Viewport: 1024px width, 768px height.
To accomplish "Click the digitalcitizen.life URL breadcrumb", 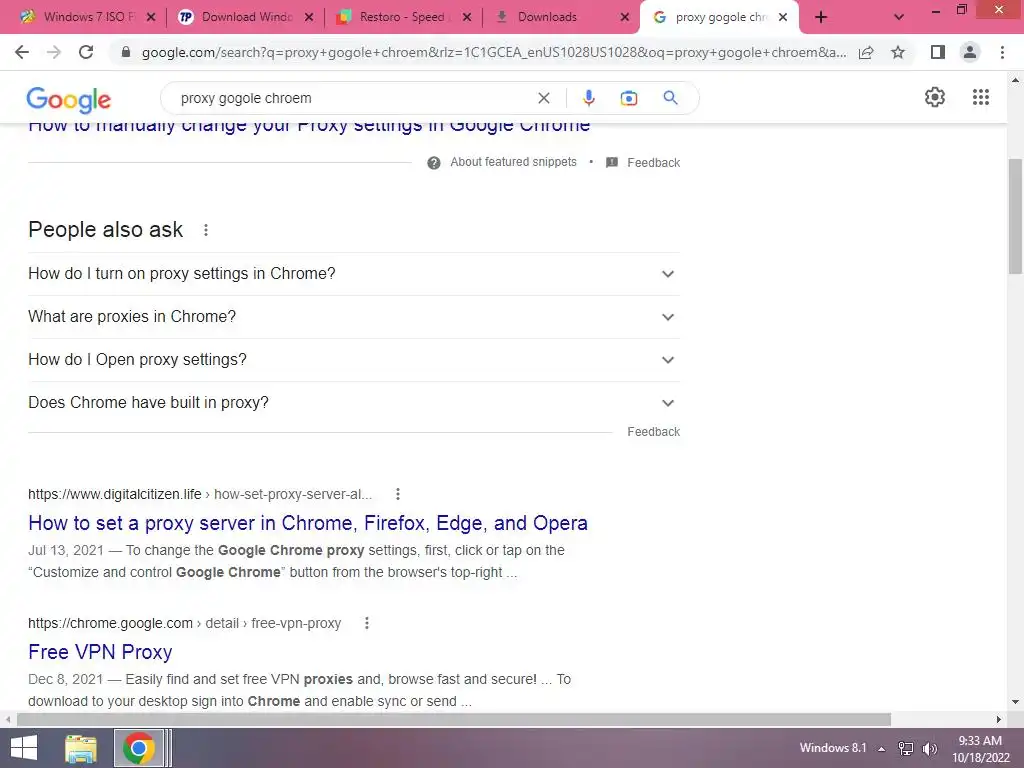I will [x=200, y=494].
